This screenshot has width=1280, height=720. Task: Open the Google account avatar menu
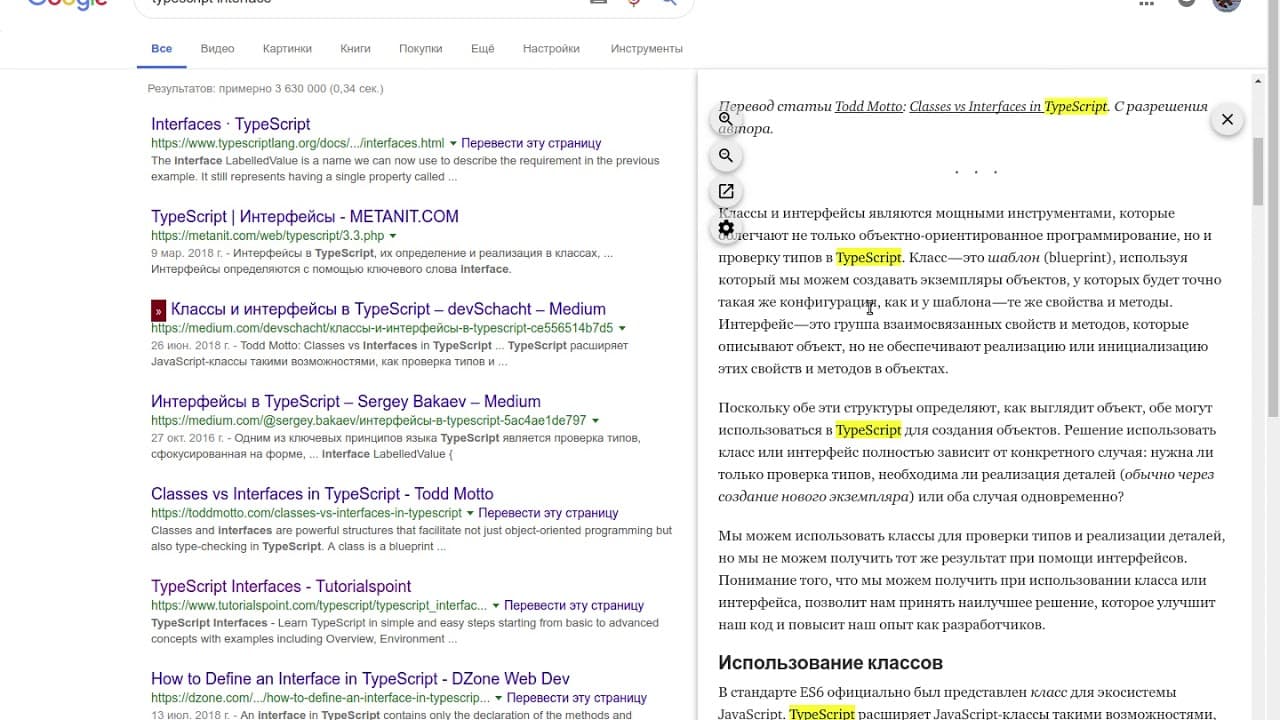(1226, 3)
